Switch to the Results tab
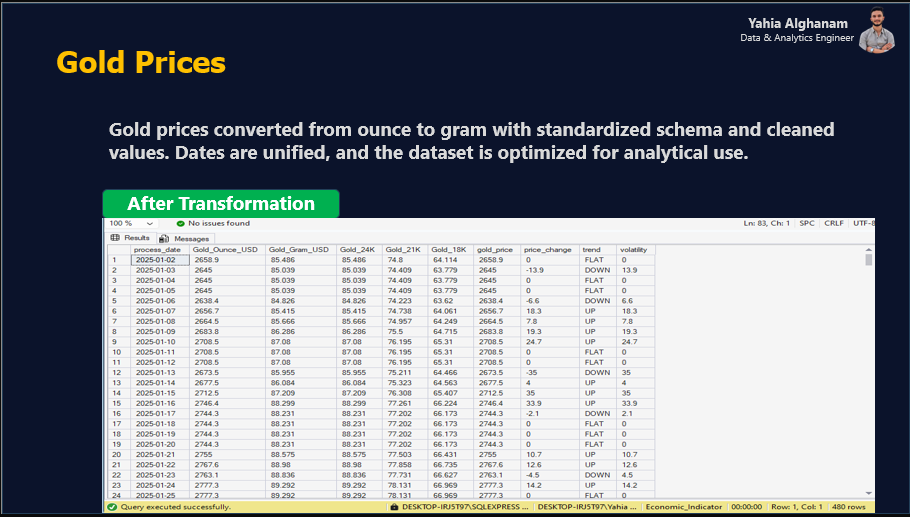Viewport: 910px width, 517px height. pos(130,238)
